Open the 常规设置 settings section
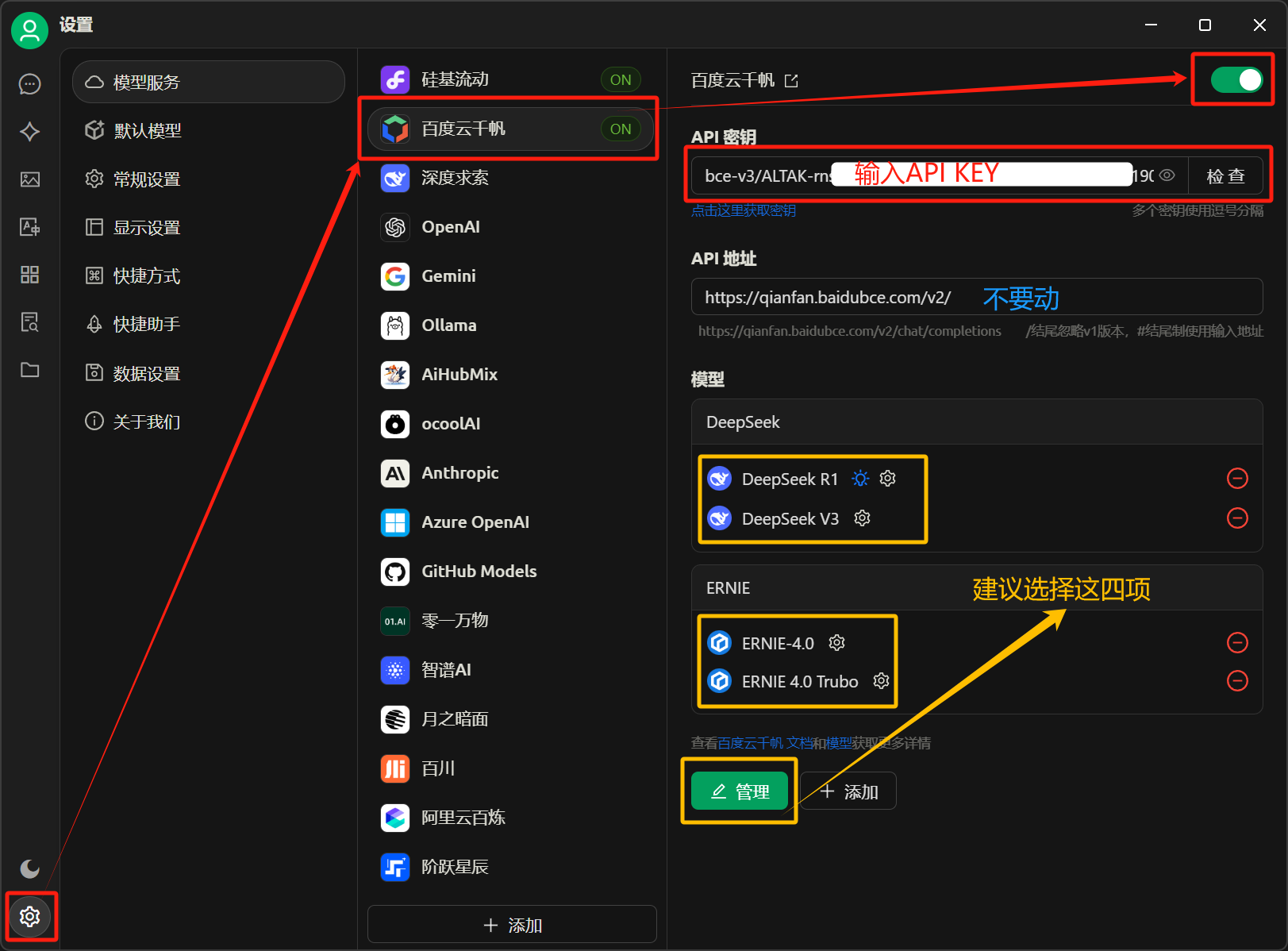The image size is (1288, 951). click(x=209, y=179)
